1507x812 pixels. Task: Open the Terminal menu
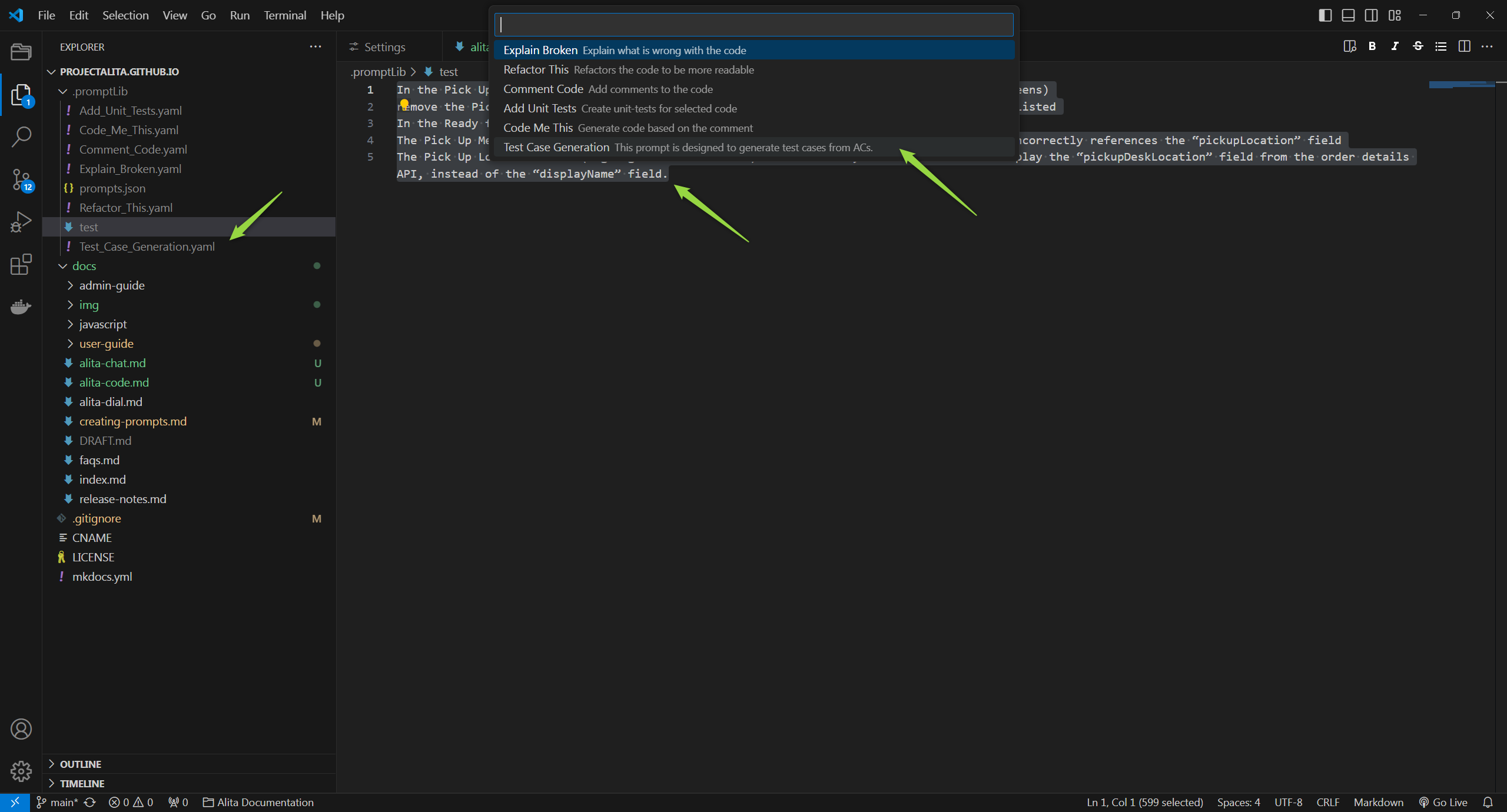[285, 15]
